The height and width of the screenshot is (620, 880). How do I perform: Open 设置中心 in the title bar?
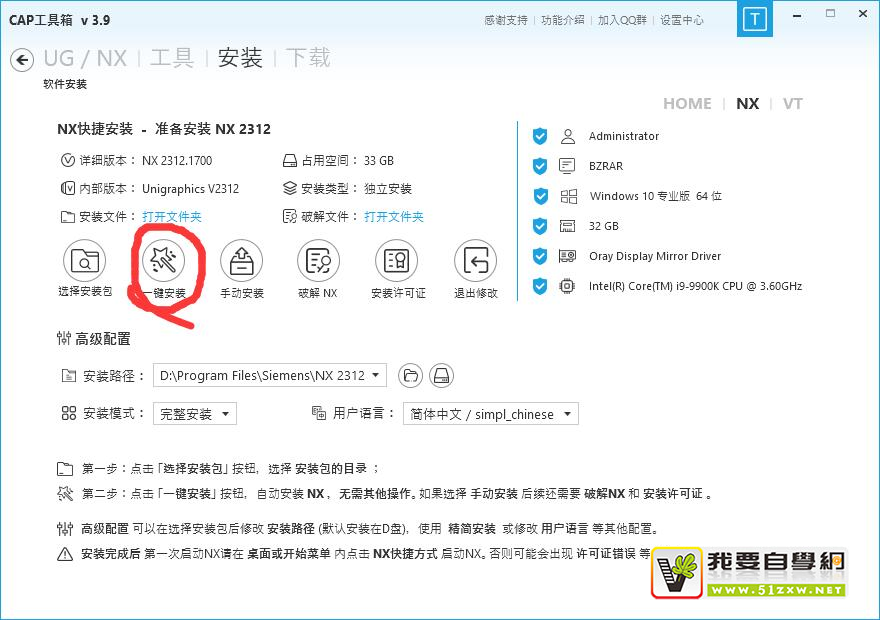click(681, 20)
